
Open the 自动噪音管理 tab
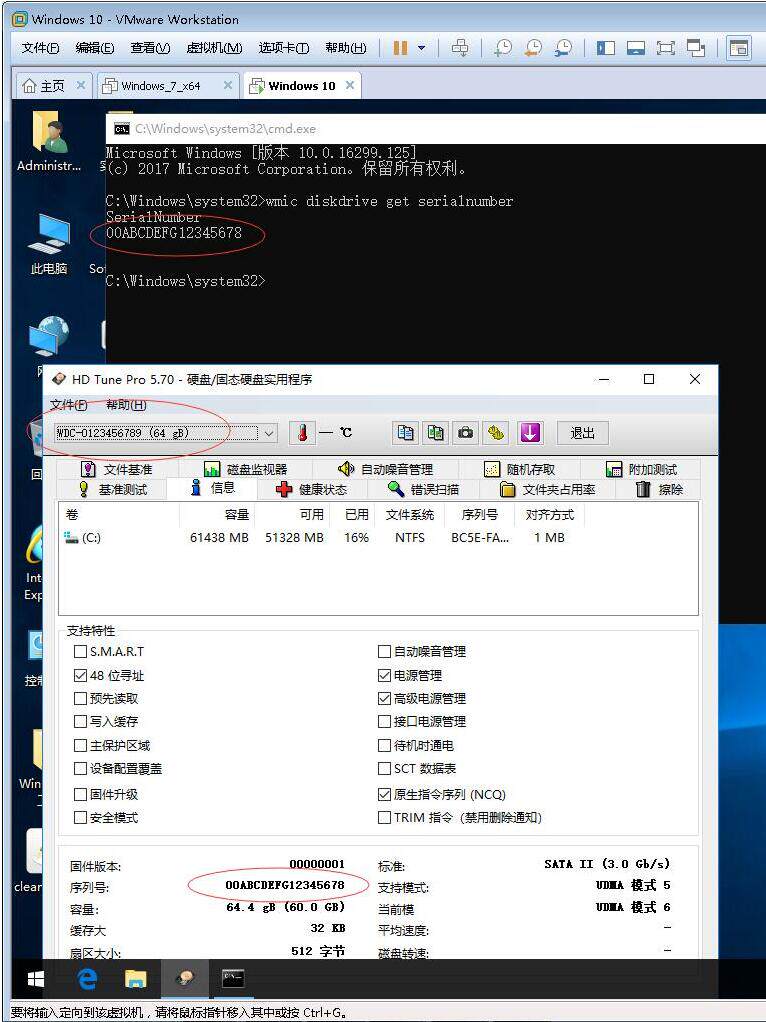tap(385, 469)
